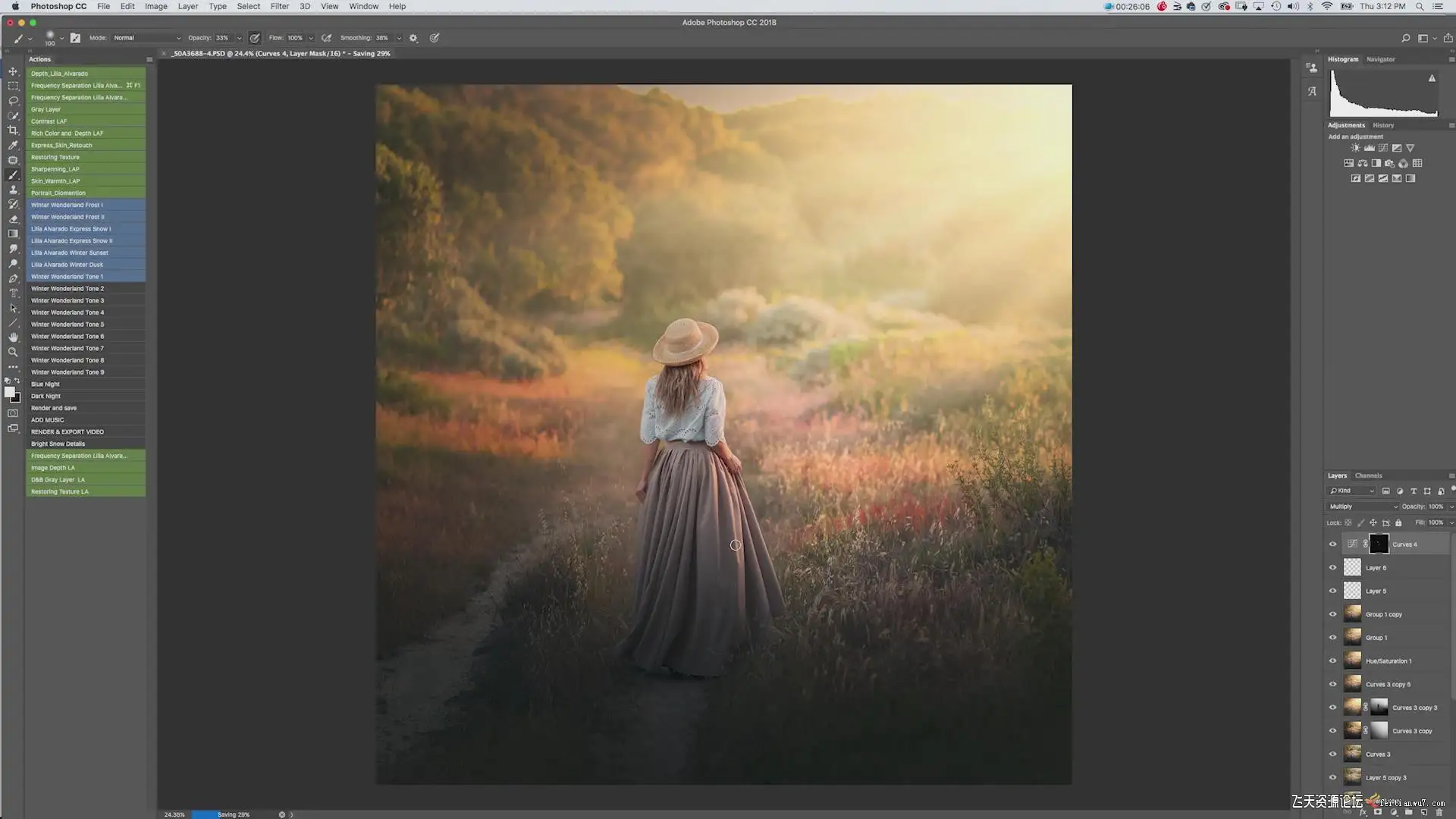Select the Lasso tool
The height and width of the screenshot is (819, 1456).
tap(13, 101)
